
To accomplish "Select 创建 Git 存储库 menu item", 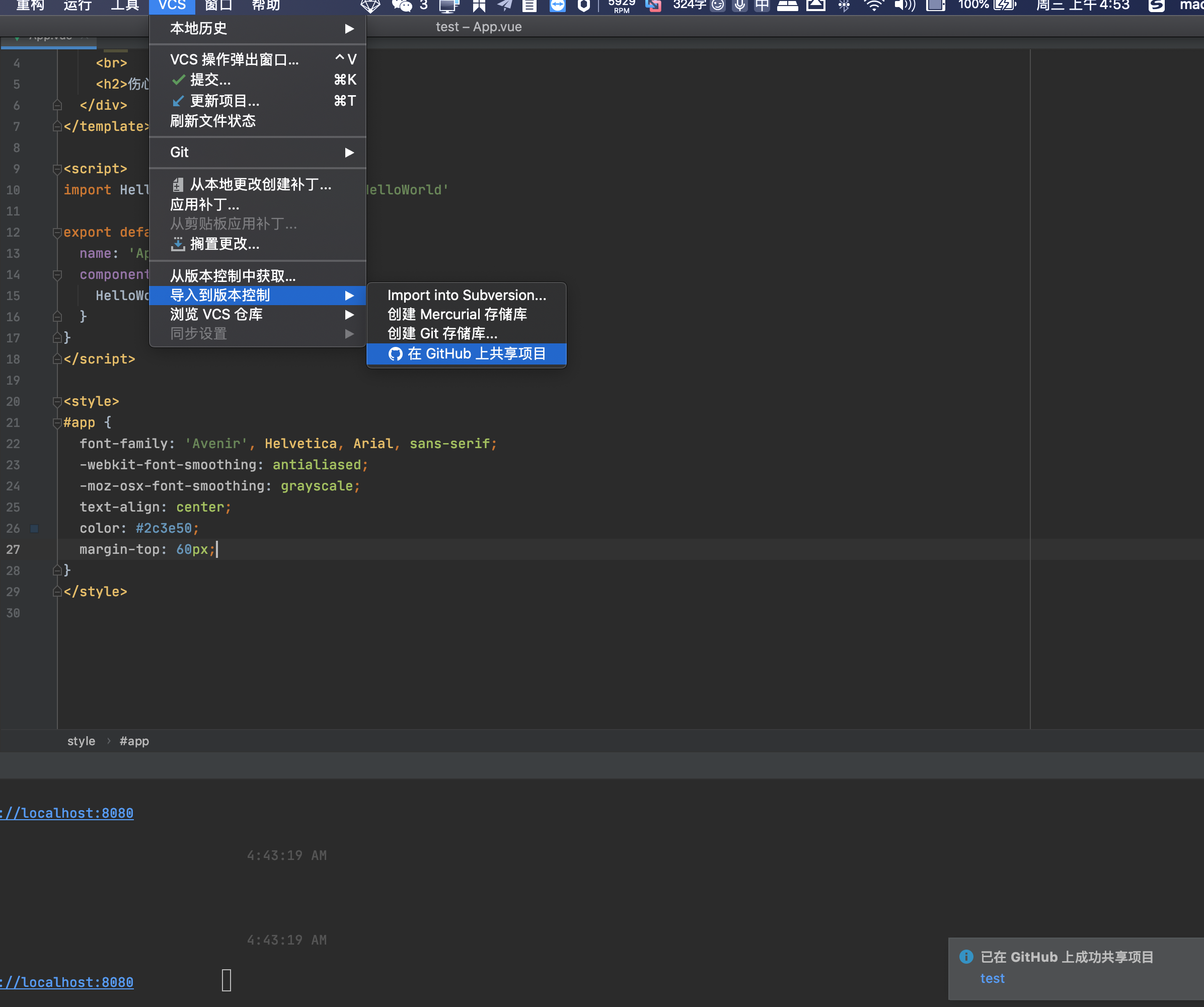I will pyautogui.click(x=442, y=334).
